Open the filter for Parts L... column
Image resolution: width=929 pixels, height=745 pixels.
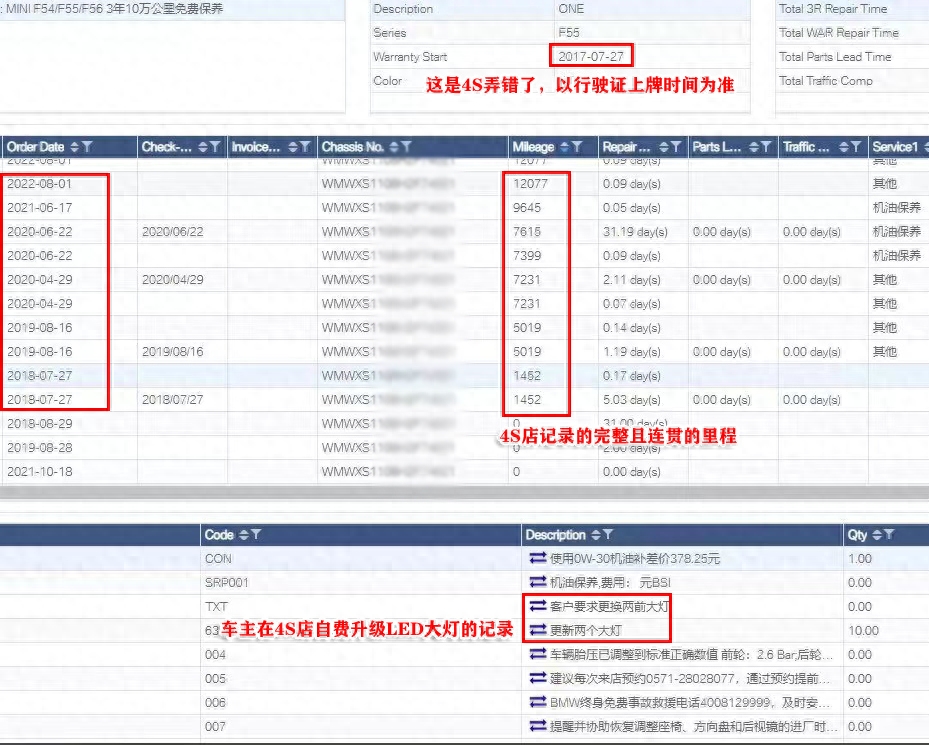767,147
